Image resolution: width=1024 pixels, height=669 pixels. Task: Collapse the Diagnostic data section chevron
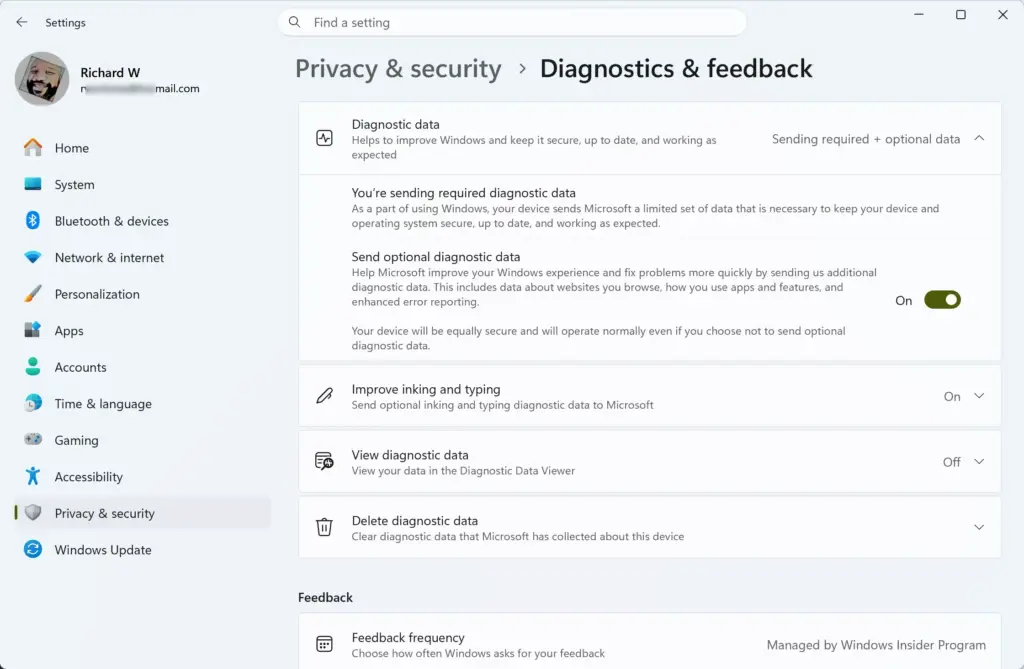click(979, 139)
